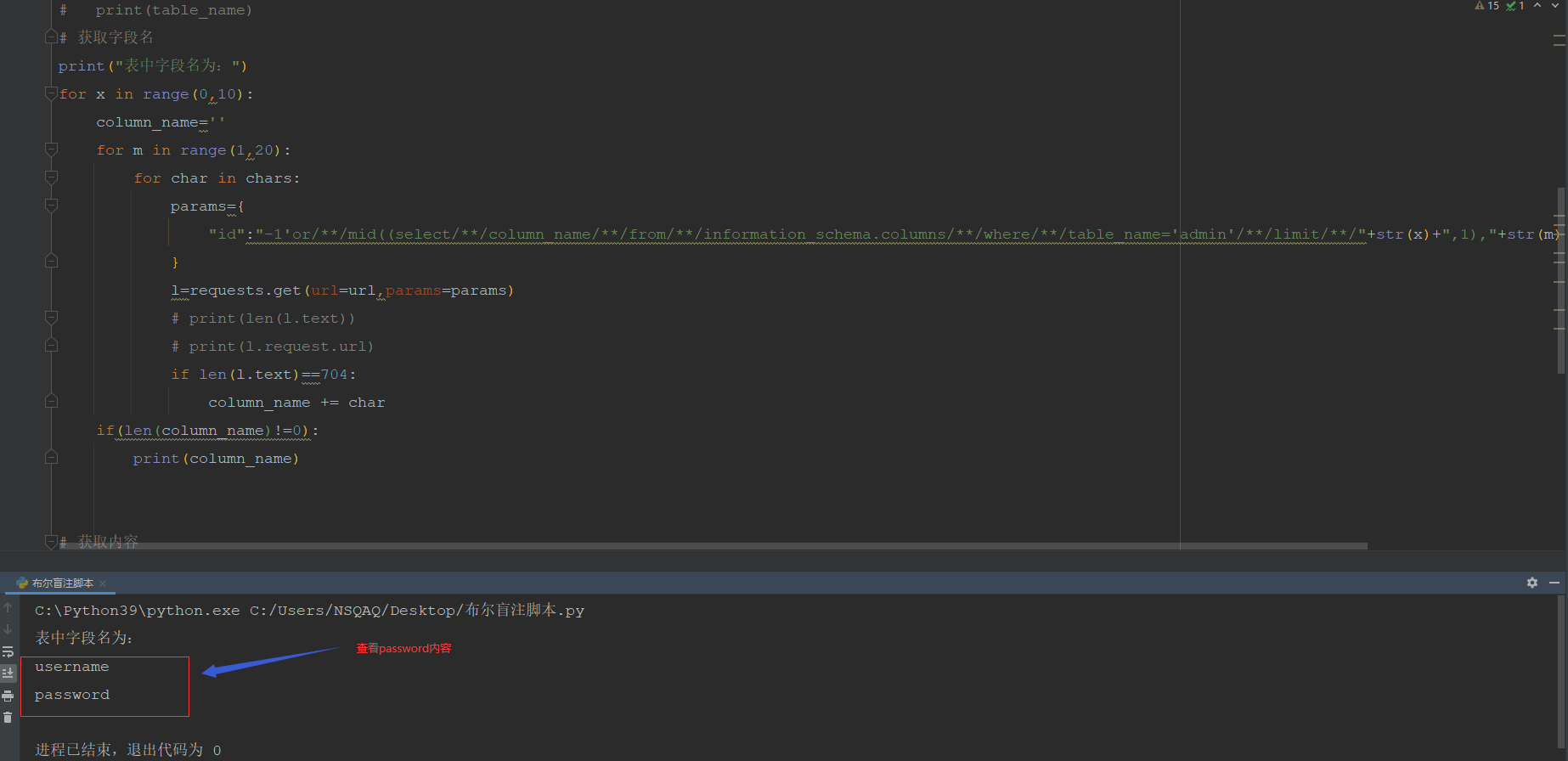Viewport: 1568px width, 761px height.
Task: Click 'username' in console output
Action: tap(72, 667)
